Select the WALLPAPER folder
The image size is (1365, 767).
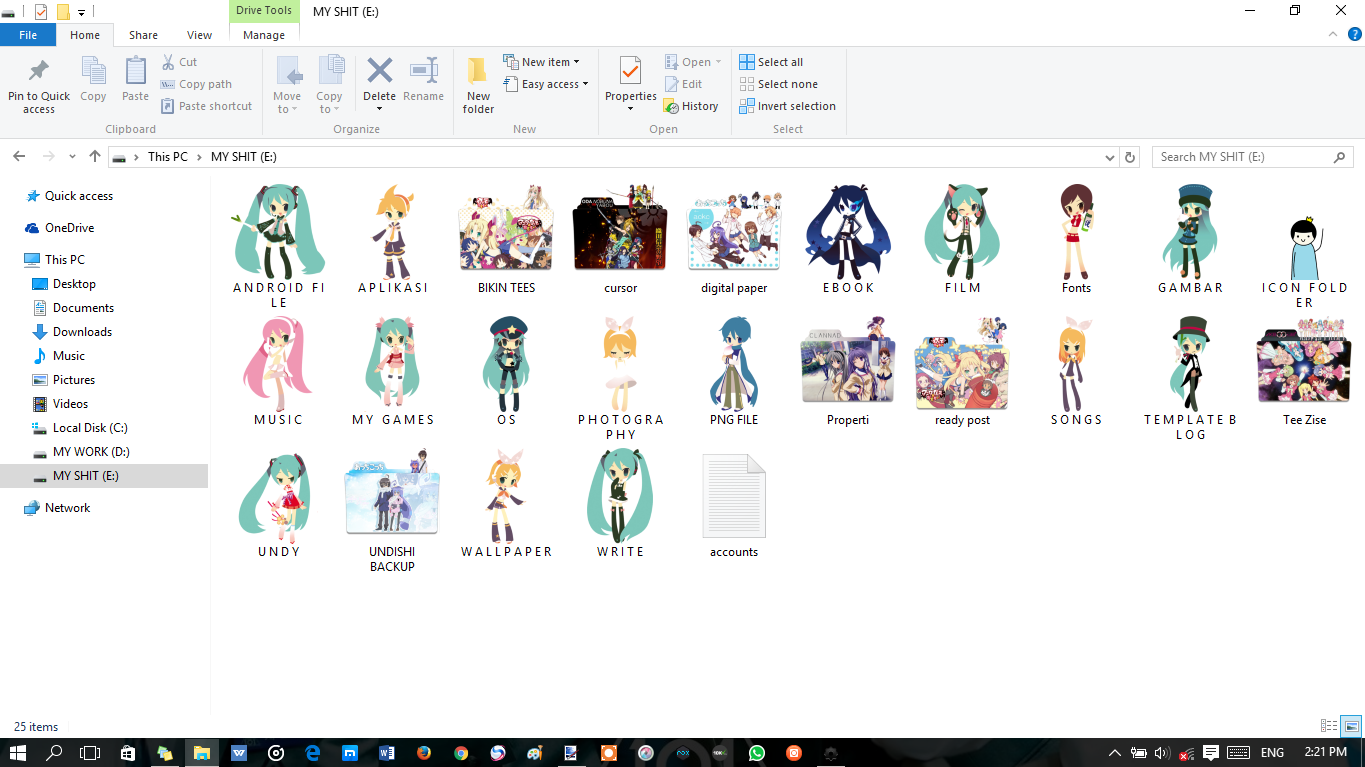pos(506,504)
